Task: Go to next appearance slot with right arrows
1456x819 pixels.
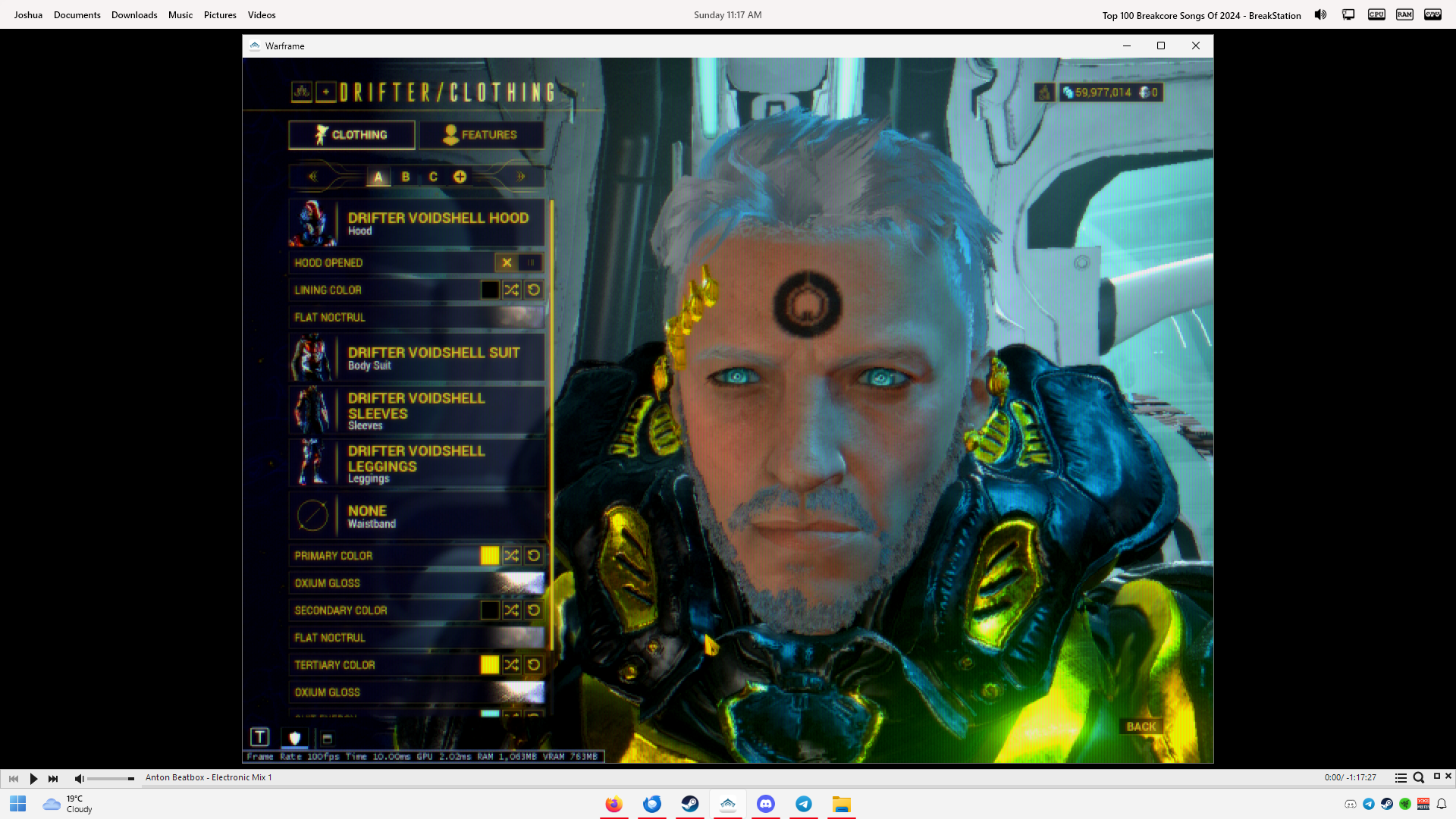Action: click(x=521, y=177)
